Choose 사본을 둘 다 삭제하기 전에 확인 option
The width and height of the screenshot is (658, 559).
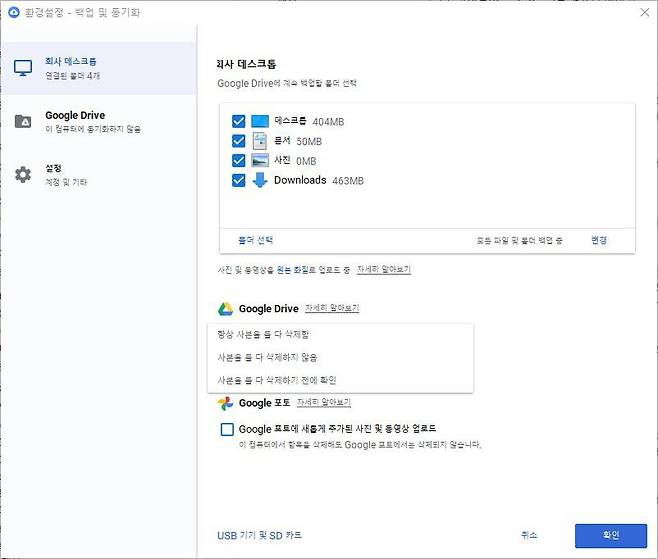[340, 380]
